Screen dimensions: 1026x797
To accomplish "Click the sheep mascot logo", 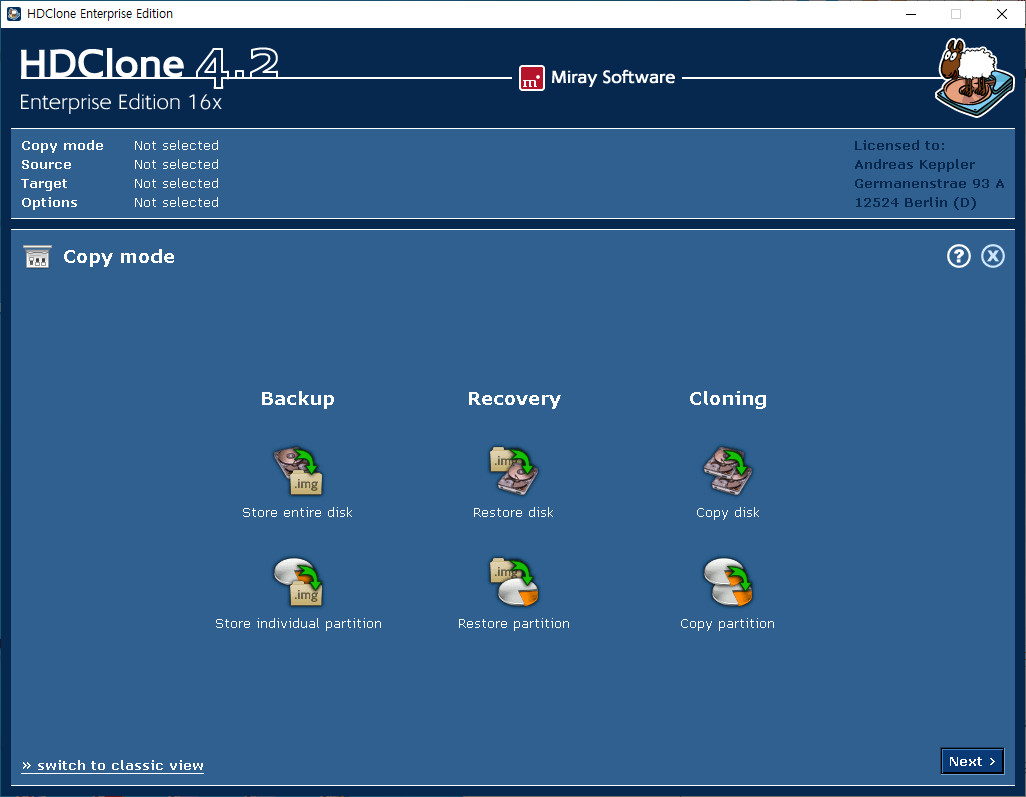I will 974,78.
